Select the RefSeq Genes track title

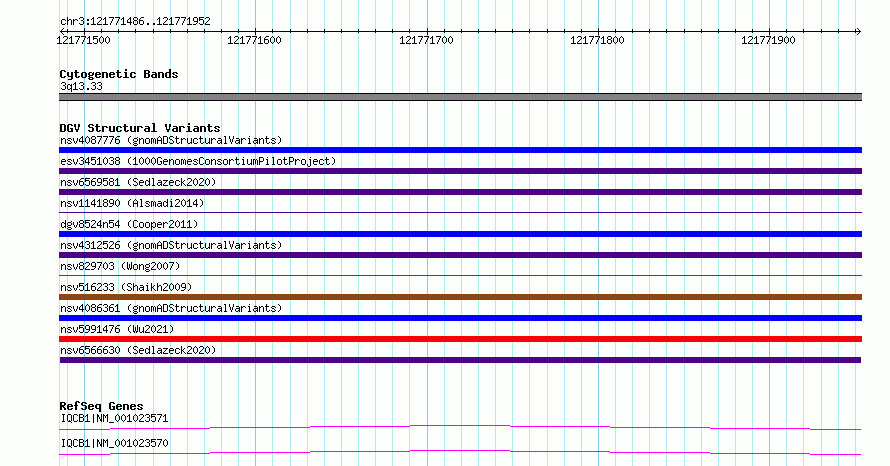(101, 406)
